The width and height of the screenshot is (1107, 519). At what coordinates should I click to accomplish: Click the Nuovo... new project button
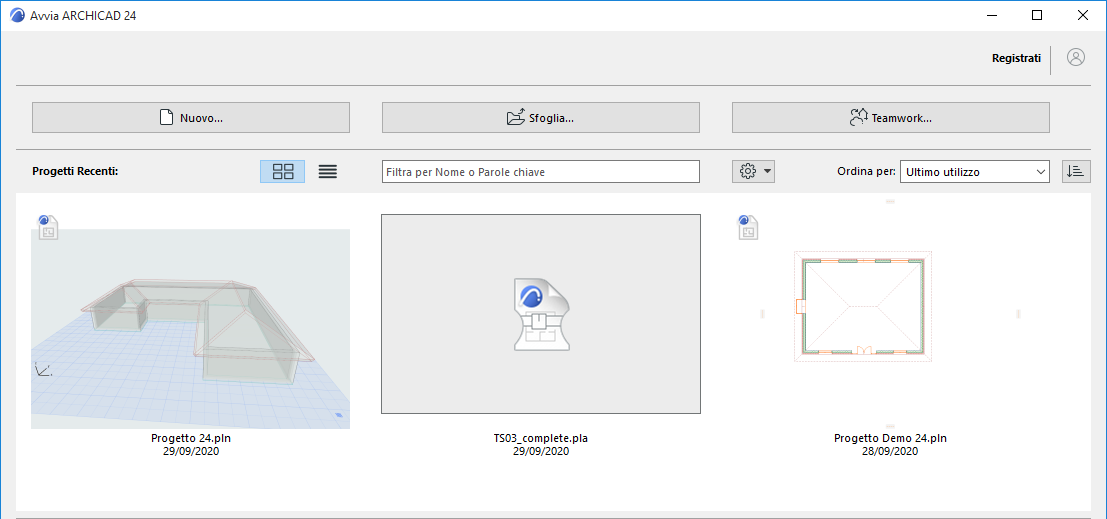coord(191,118)
